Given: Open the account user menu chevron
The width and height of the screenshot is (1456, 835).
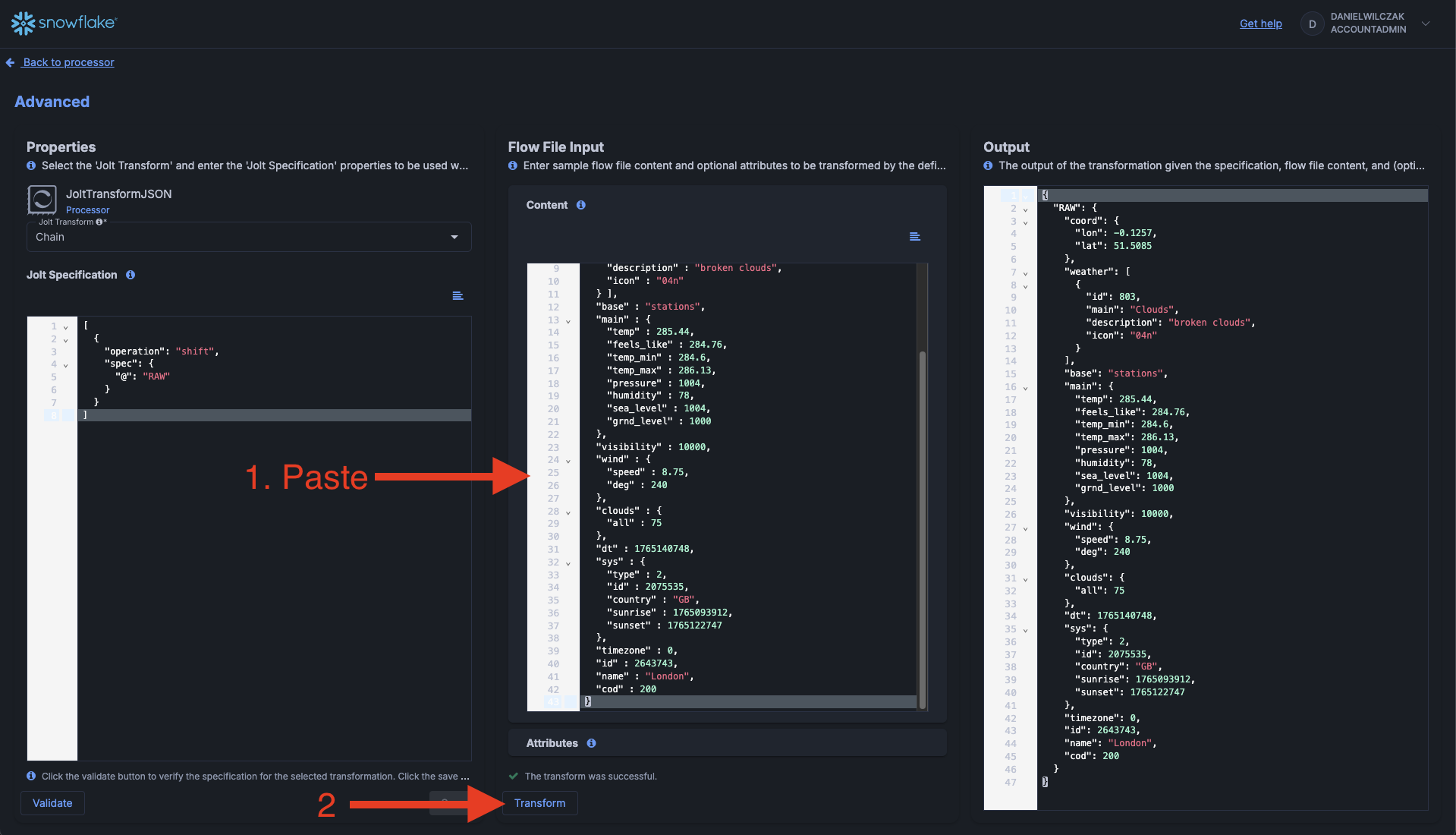Looking at the screenshot, I should [1426, 24].
